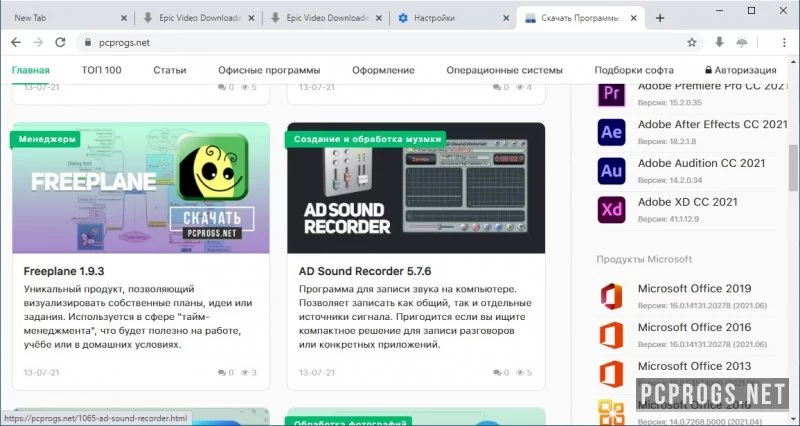Open Операционные системы menu item
The image size is (800, 426).
pyautogui.click(x=505, y=70)
